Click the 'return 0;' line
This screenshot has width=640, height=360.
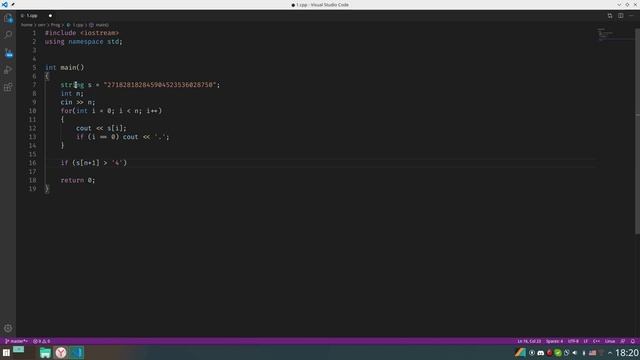(78, 180)
